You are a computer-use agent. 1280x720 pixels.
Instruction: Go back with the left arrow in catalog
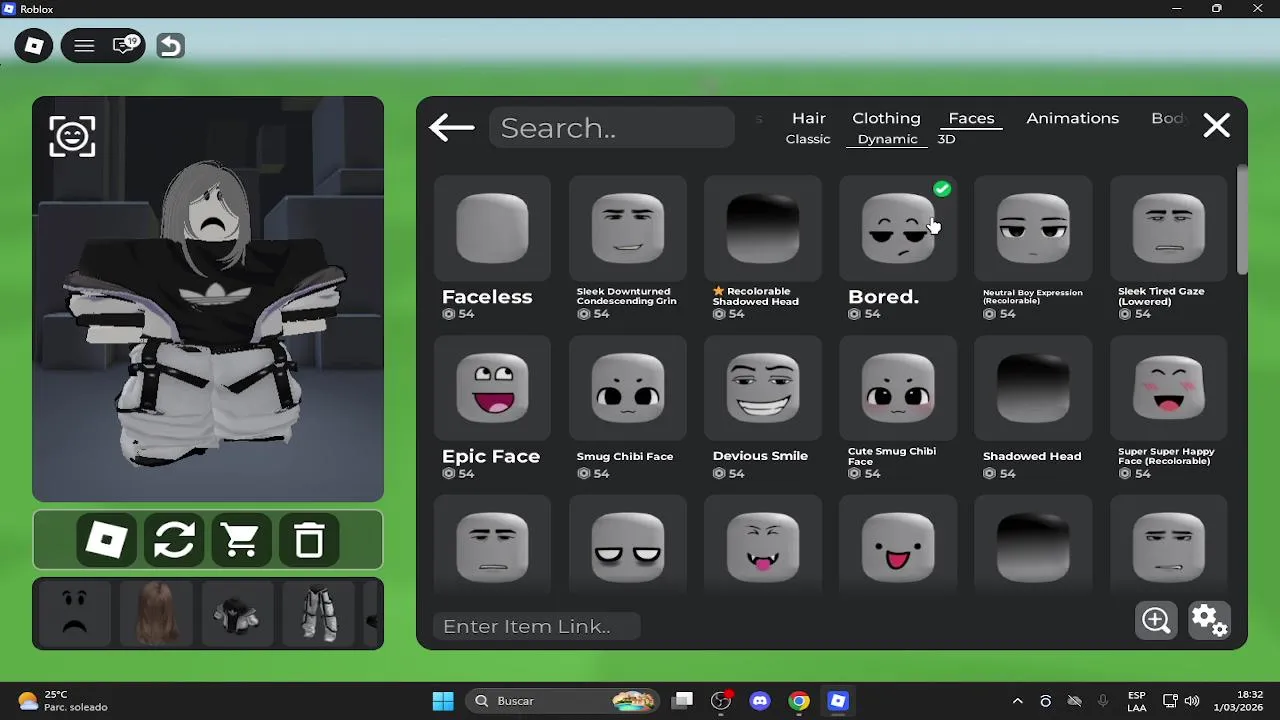pyautogui.click(x=452, y=127)
